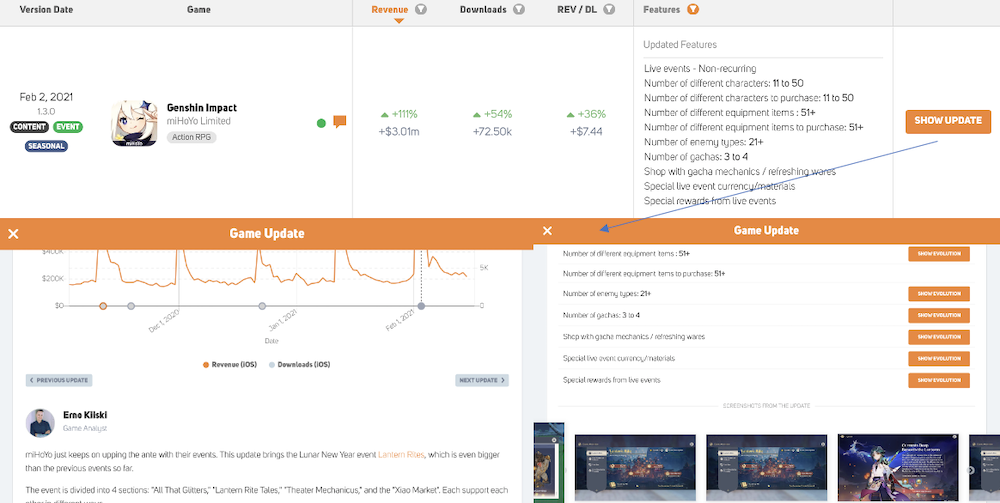The image size is (1000, 503).
Task: Go to NEXT UPDATE
Action: (482, 381)
